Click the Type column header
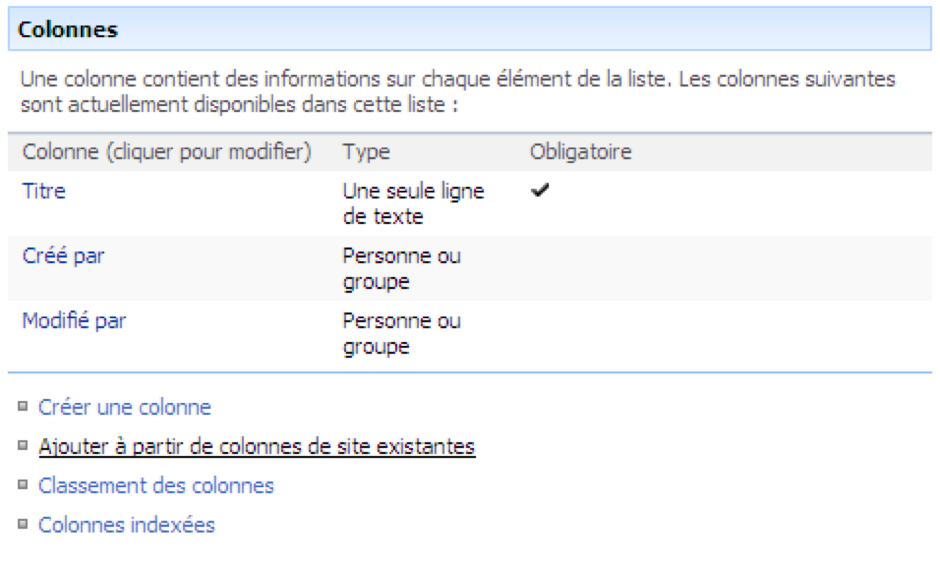The height and width of the screenshot is (564, 940). [x=366, y=153]
